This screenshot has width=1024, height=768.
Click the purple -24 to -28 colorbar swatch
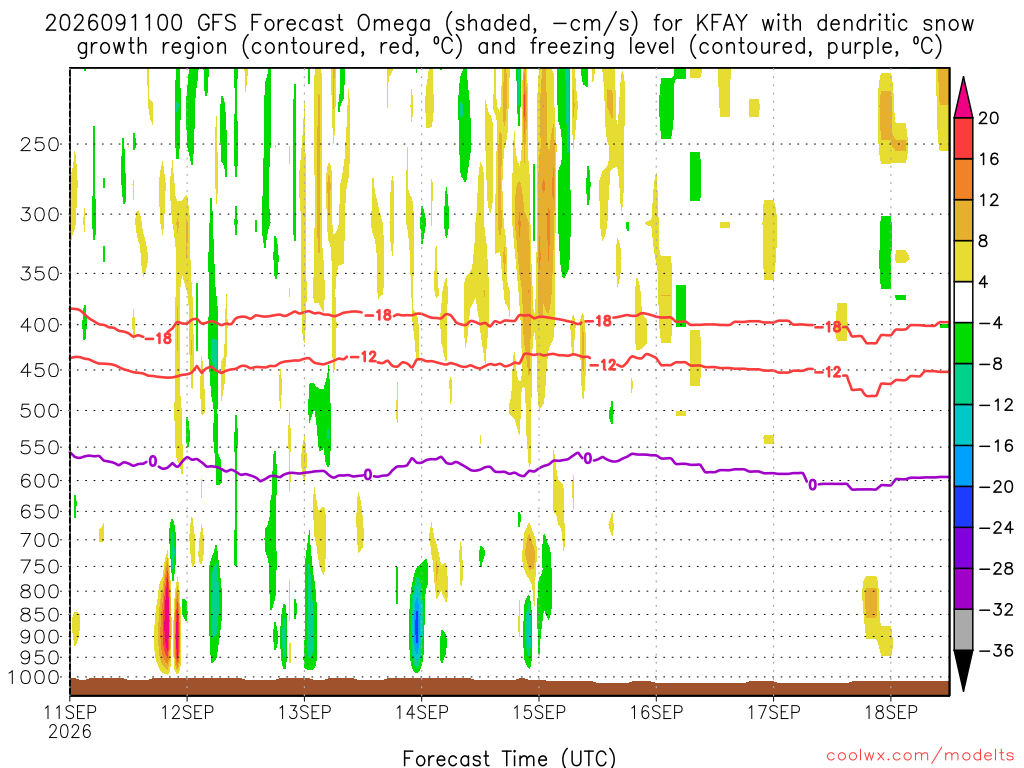point(963,548)
